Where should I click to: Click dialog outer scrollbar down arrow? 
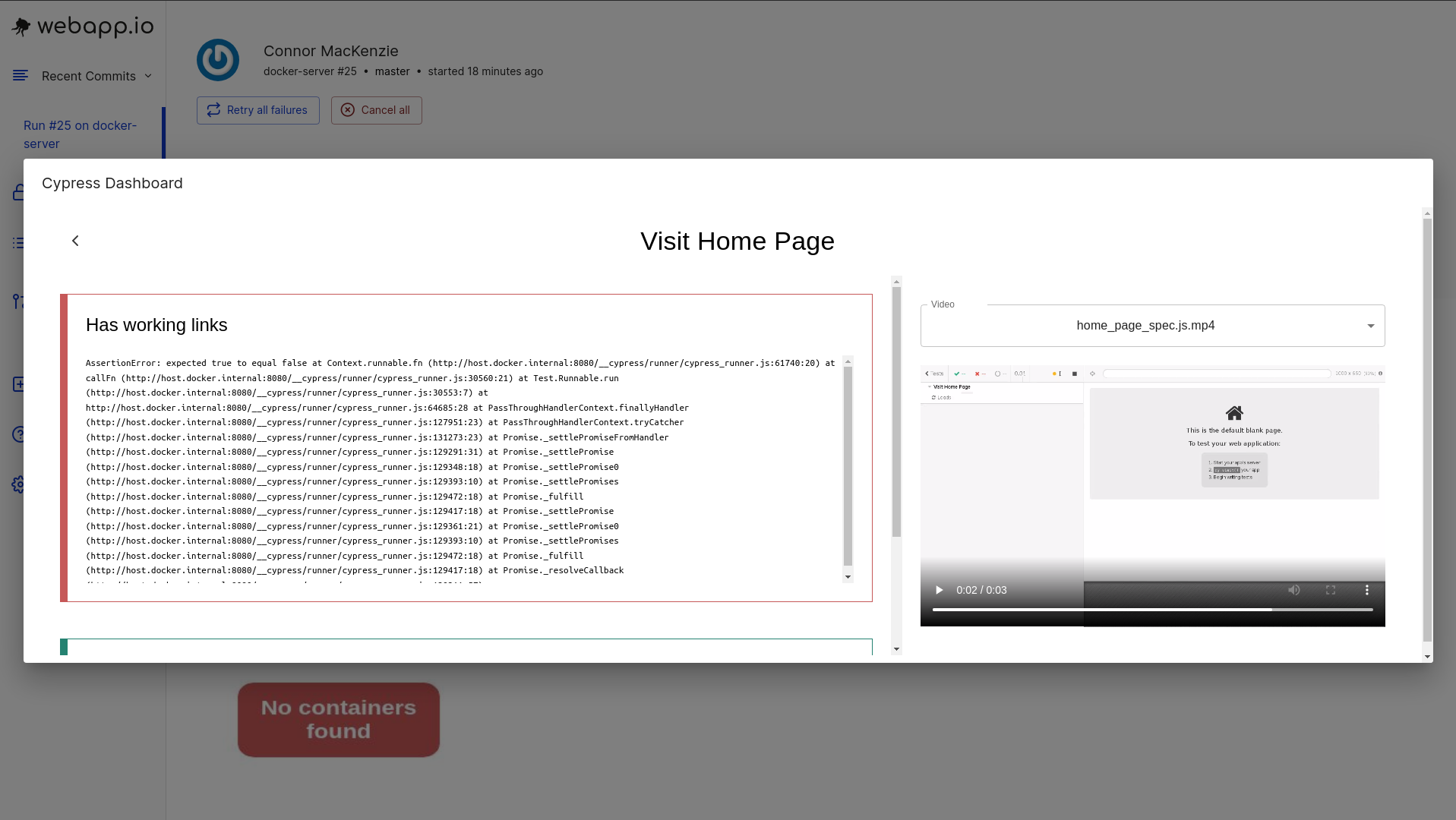click(x=1427, y=657)
